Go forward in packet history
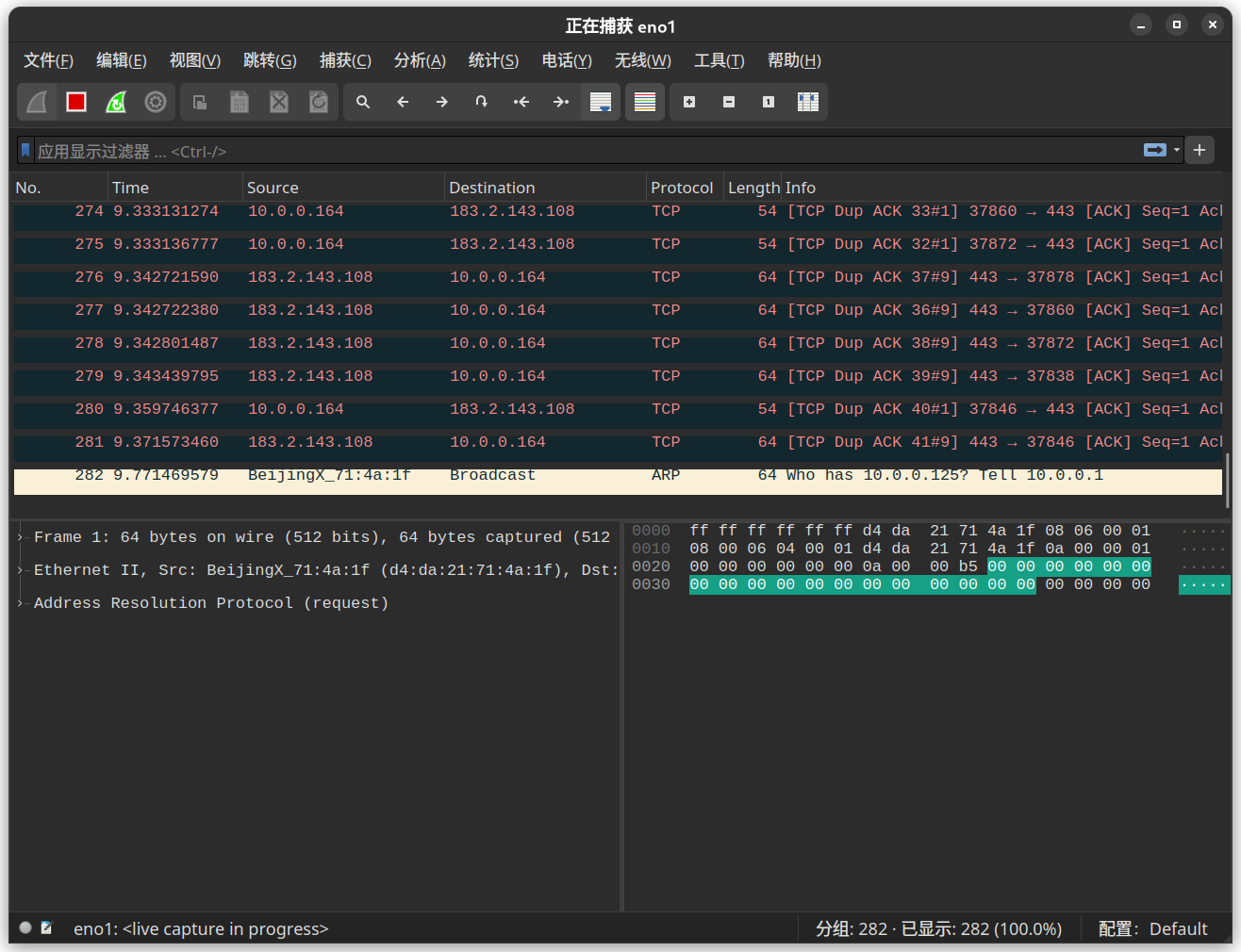The image size is (1241, 952). click(x=442, y=102)
